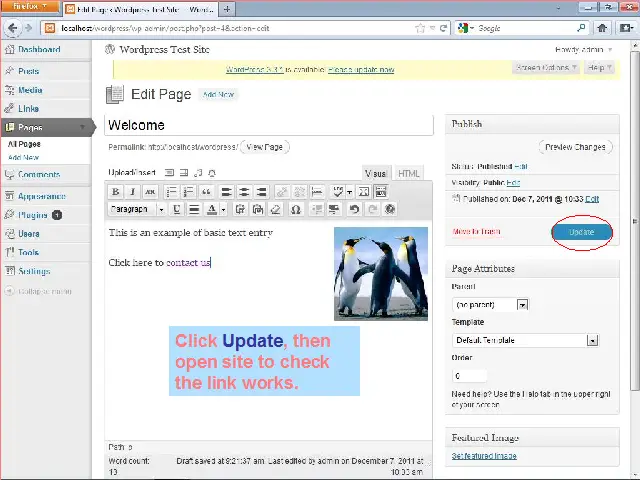This screenshot has width=640, height=480.
Task: Click the Add an Image upload icon
Action: pos(169,173)
